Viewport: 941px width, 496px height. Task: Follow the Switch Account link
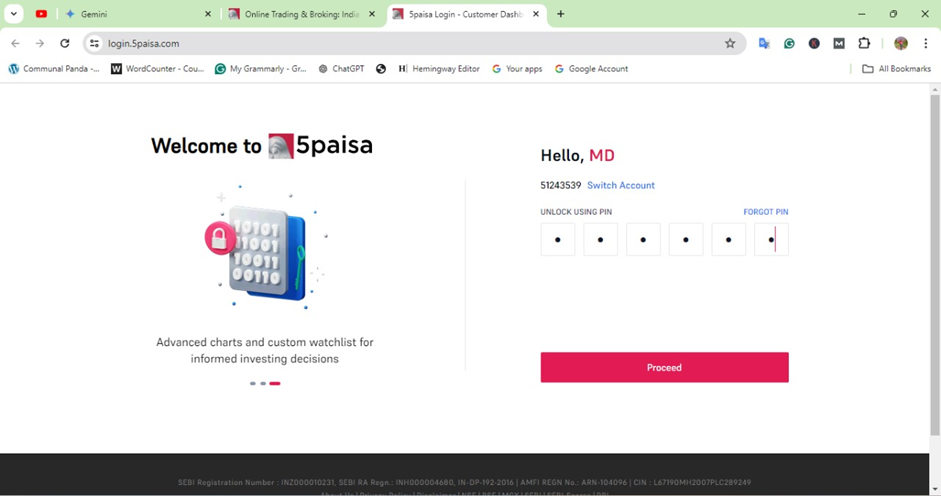point(621,186)
